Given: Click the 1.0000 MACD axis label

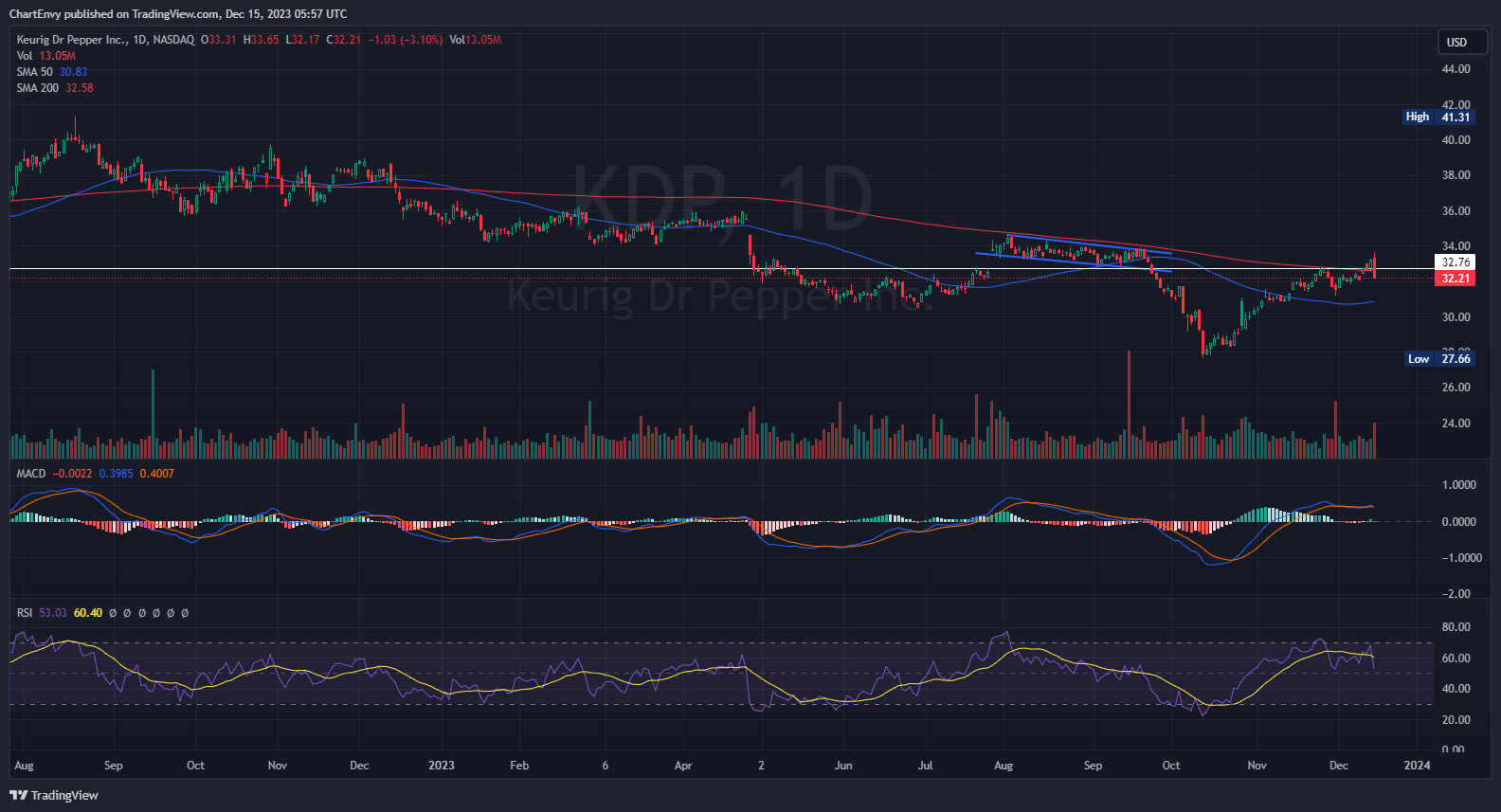Looking at the screenshot, I should [x=1458, y=485].
